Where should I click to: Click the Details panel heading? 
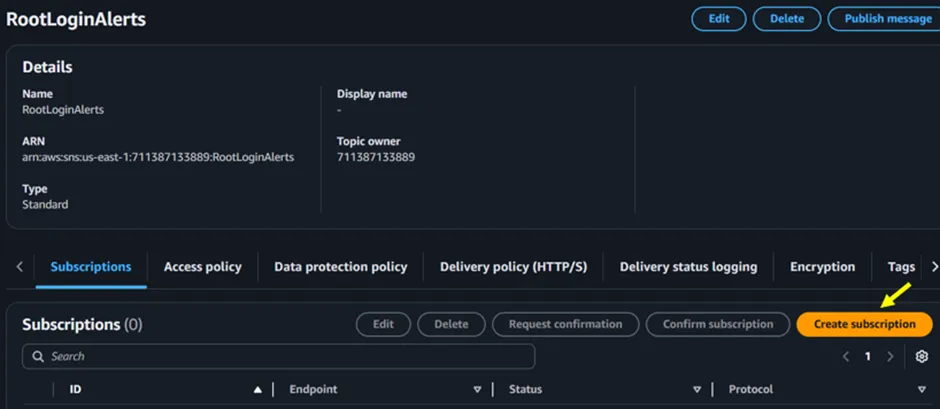[x=47, y=67]
